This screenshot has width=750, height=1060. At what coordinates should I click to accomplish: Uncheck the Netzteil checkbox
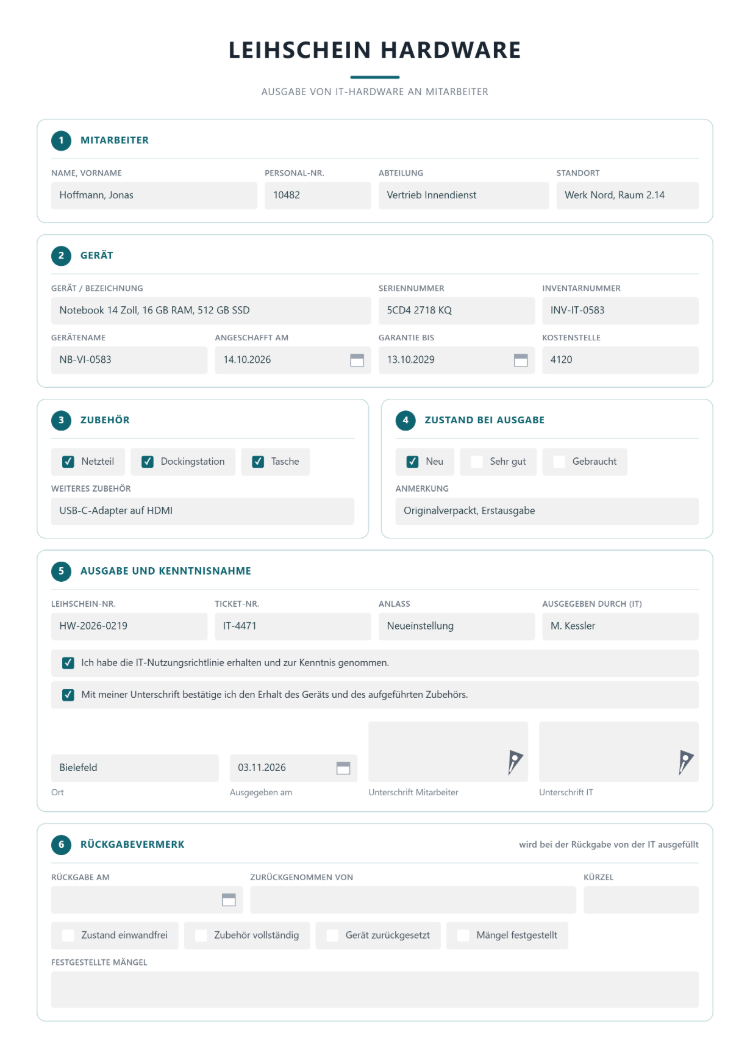pyautogui.click(x=68, y=462)
